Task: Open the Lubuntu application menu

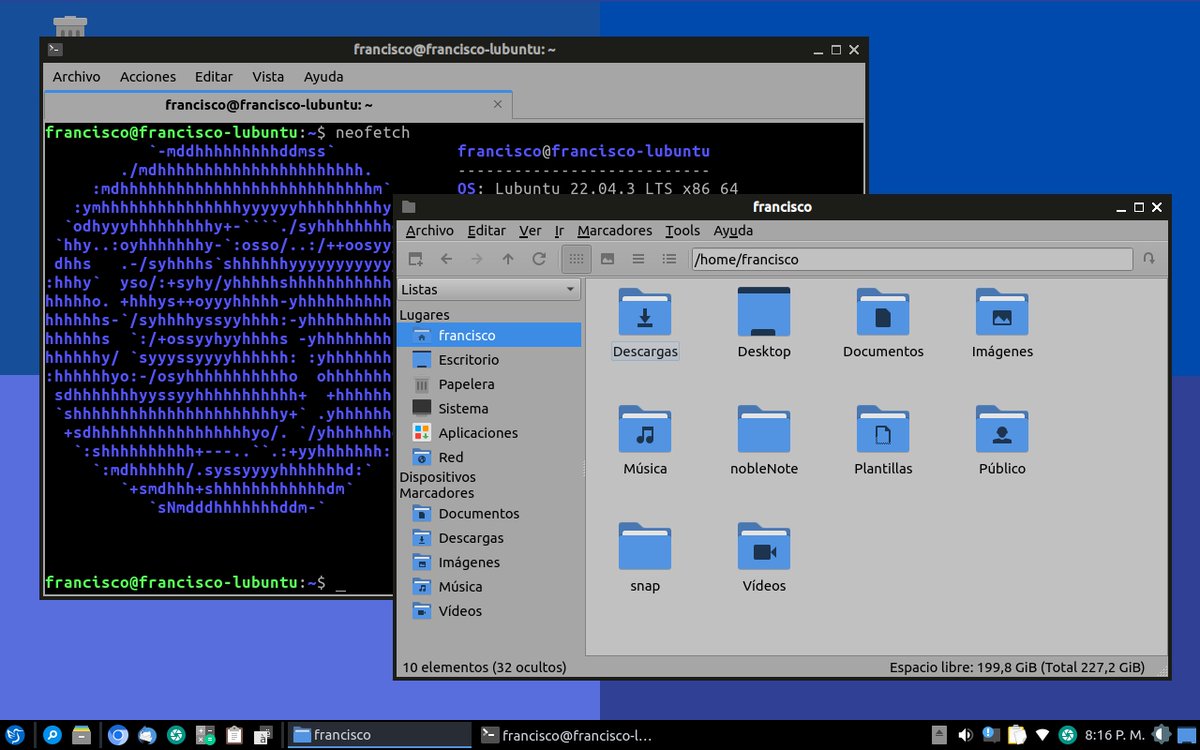Action: pos(15,735)
